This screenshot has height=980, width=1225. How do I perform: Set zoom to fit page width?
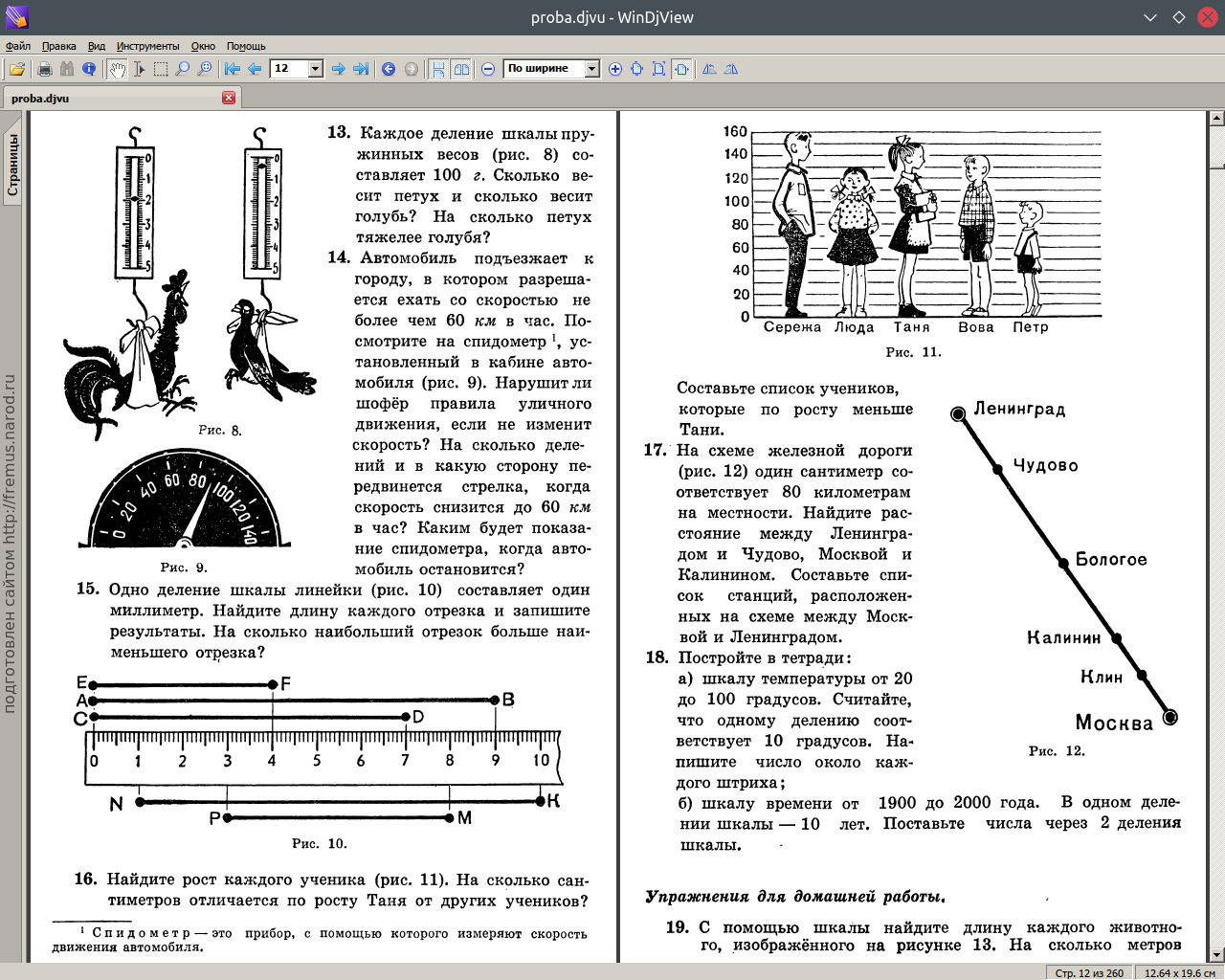681,69
